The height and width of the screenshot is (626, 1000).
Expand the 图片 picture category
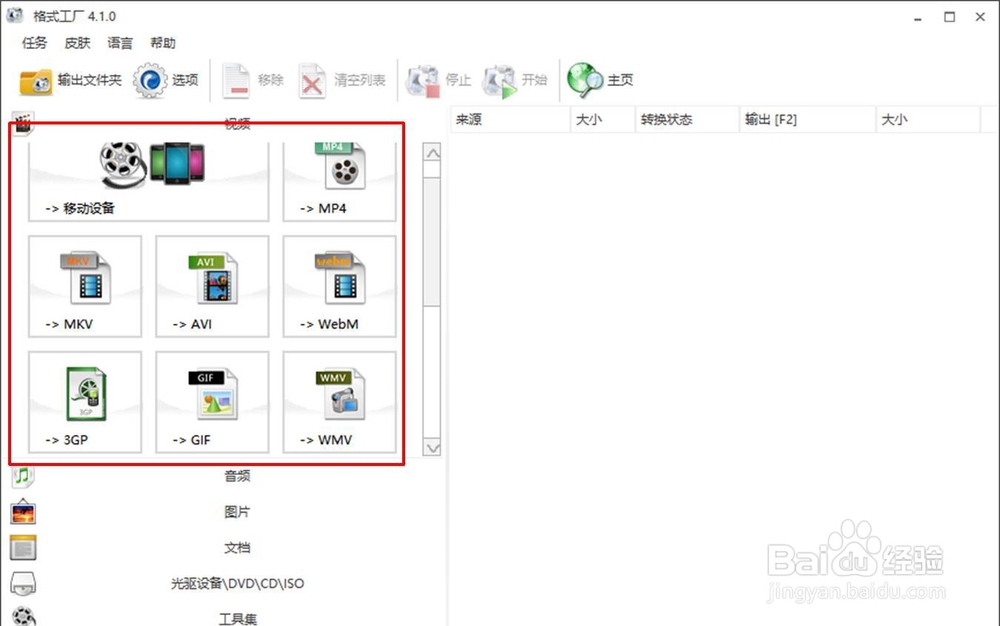point(236,512)
